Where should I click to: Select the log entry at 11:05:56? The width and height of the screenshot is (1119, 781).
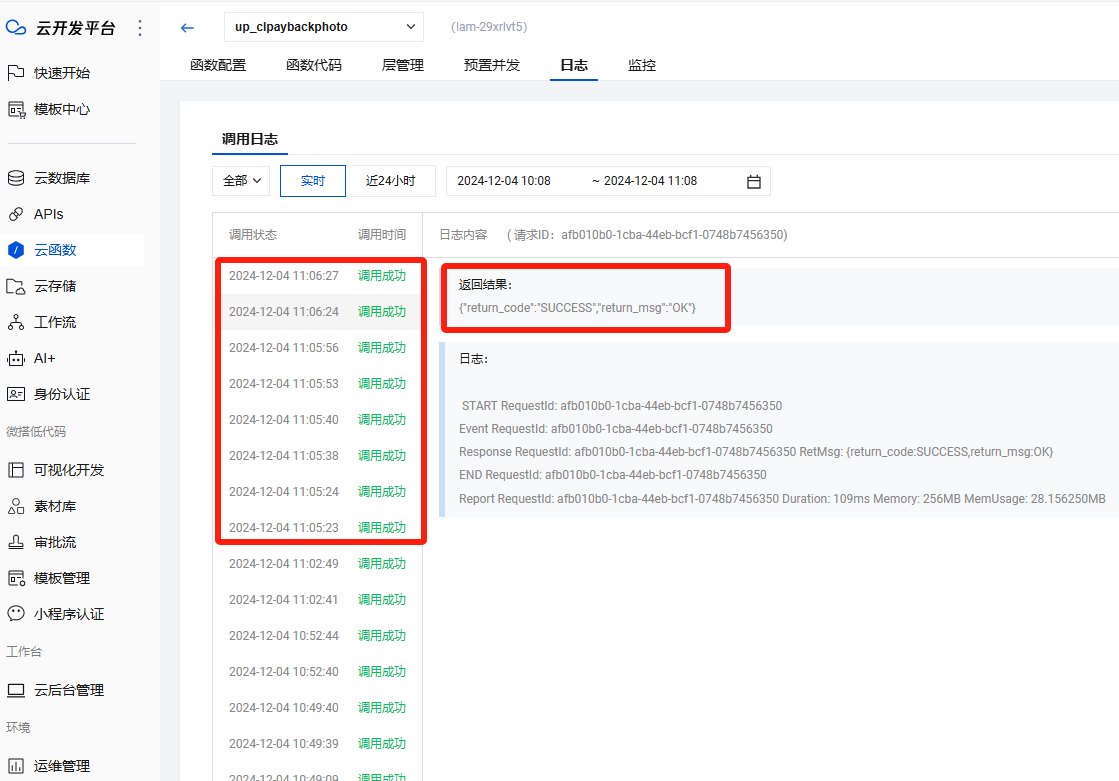318,348
